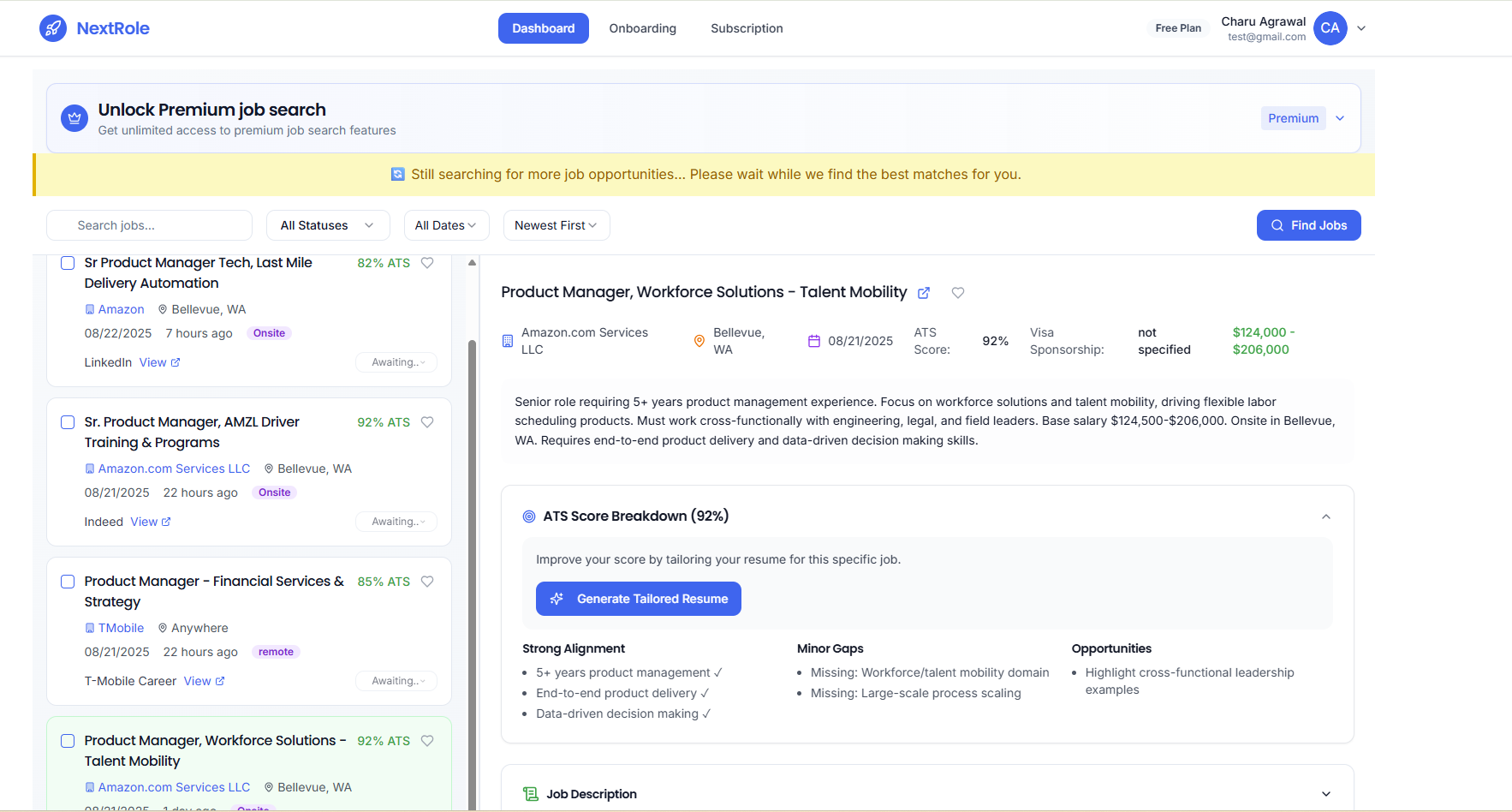Click the Premium crown icon
The image size is (1512, 812).
(74, 118)
